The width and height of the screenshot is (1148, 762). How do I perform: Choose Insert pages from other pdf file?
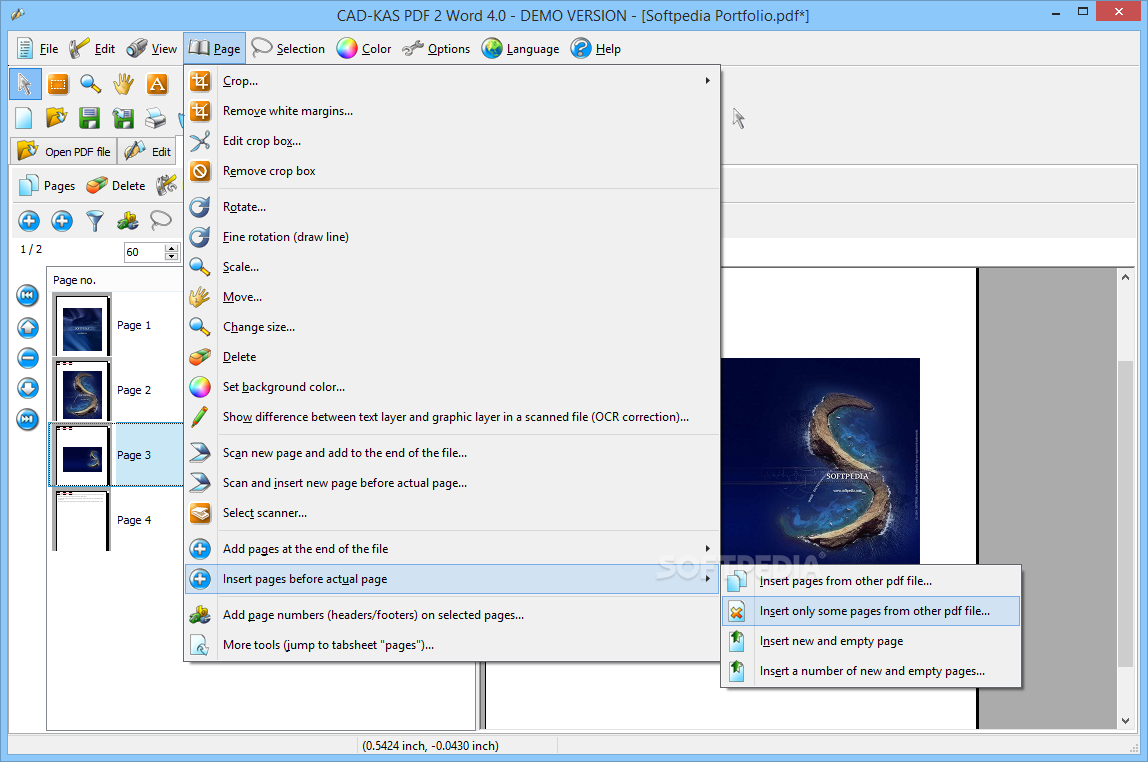(871, 581)
